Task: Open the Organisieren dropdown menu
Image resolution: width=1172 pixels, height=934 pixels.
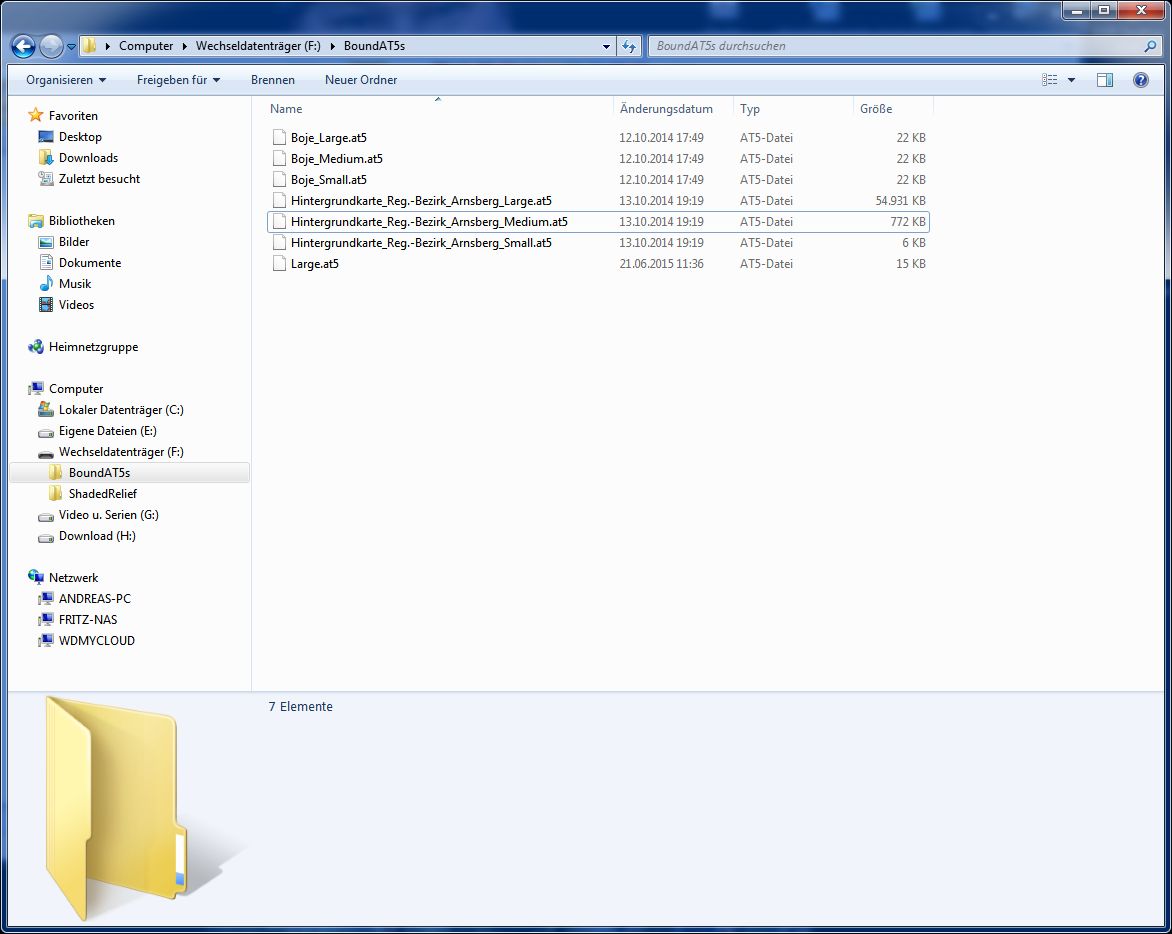Action: click(x=66, y=80)
